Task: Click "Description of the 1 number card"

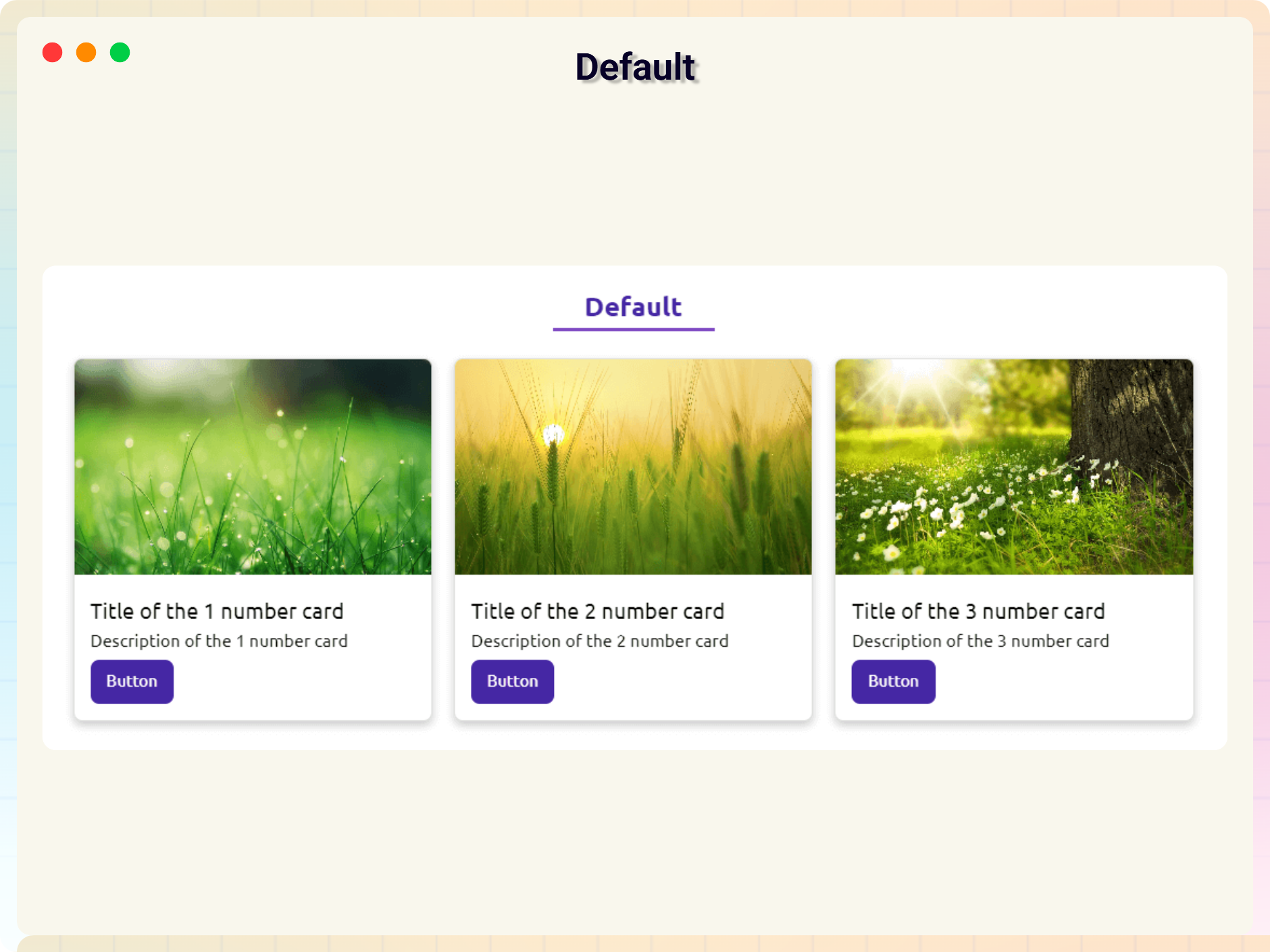Action: coord(219,641)
